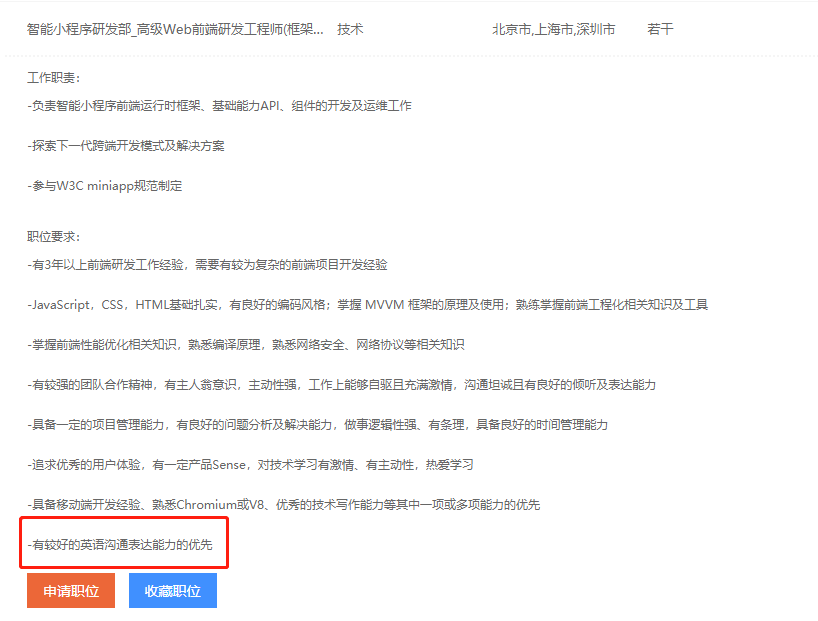This screenshot has height=621, width=818.
Task: Click the JavaScript, CSS, HTML requirement line
Action: 367,305
